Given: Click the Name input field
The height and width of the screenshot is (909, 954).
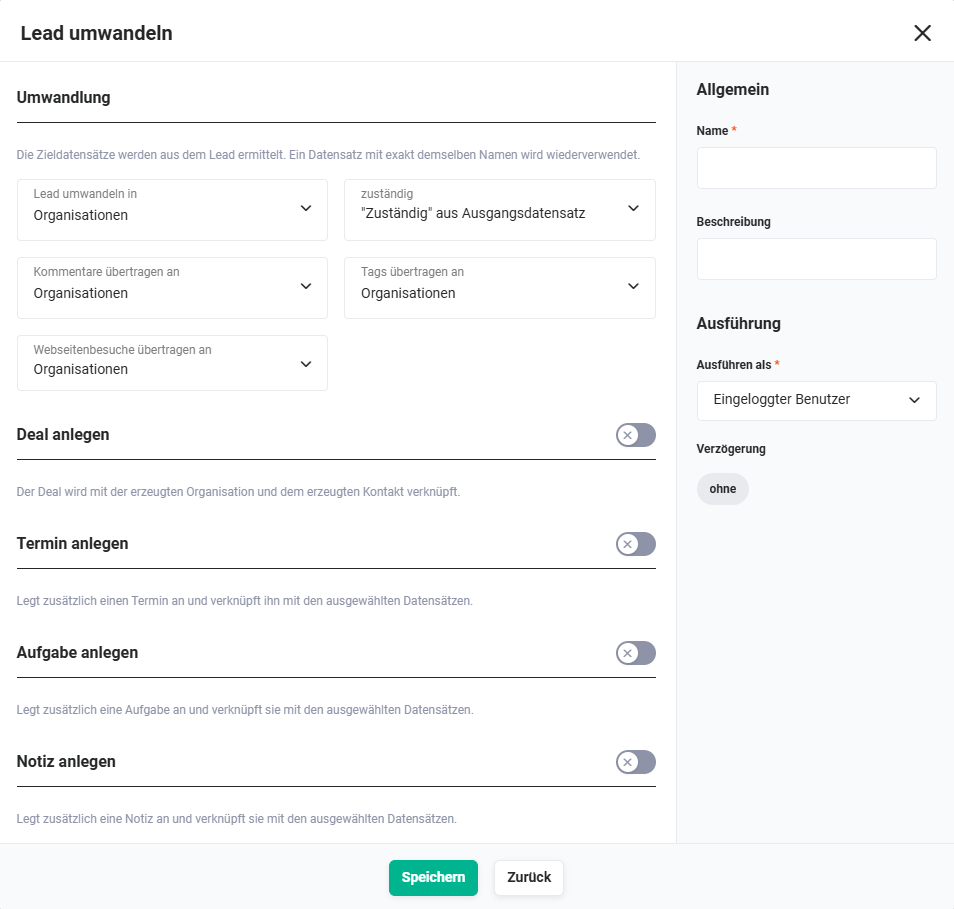Looking at the screenshot, I should point(816,168).
